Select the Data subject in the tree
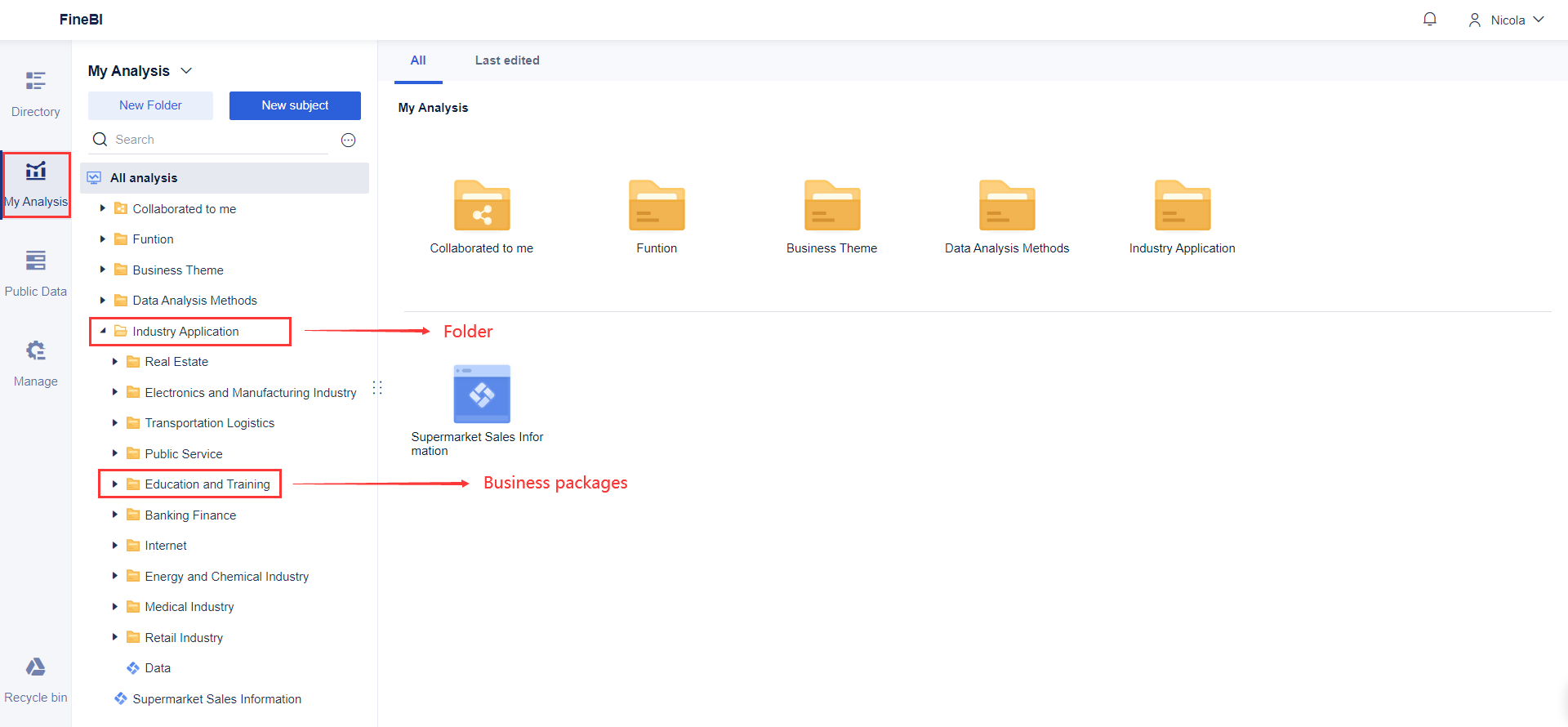This screenshot has width=1568, height=727. (158, 668)
